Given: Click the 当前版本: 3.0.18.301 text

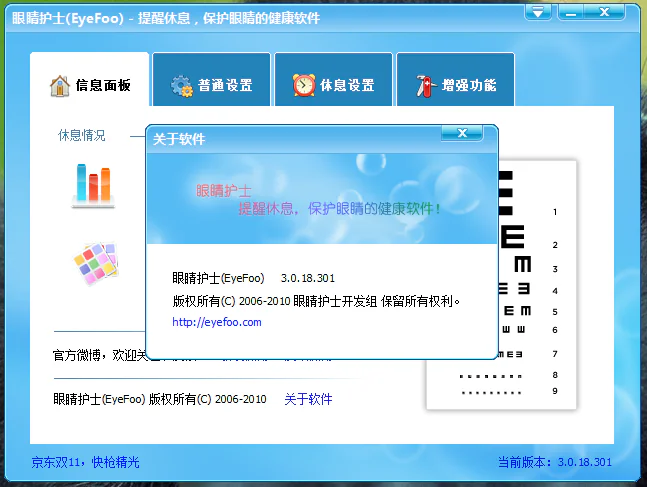Looking at the screenshot, I should point(555,462).
